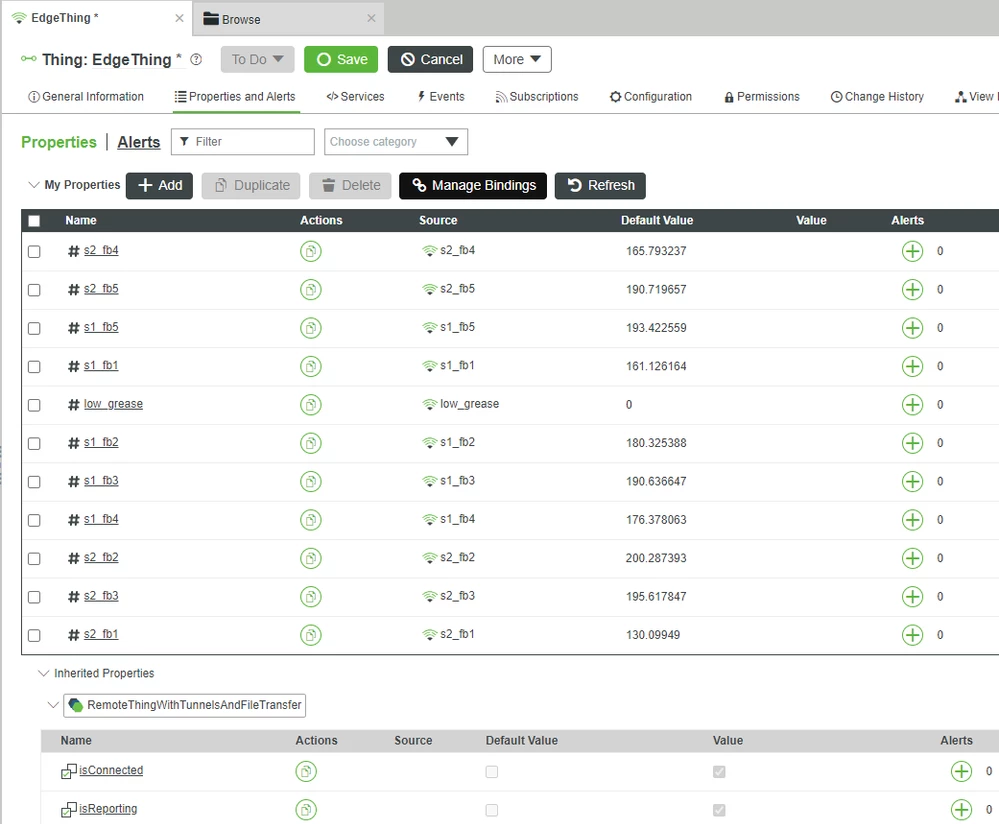Click the remote binding wifi icon for s2_fb4 source

click(429, 250)
